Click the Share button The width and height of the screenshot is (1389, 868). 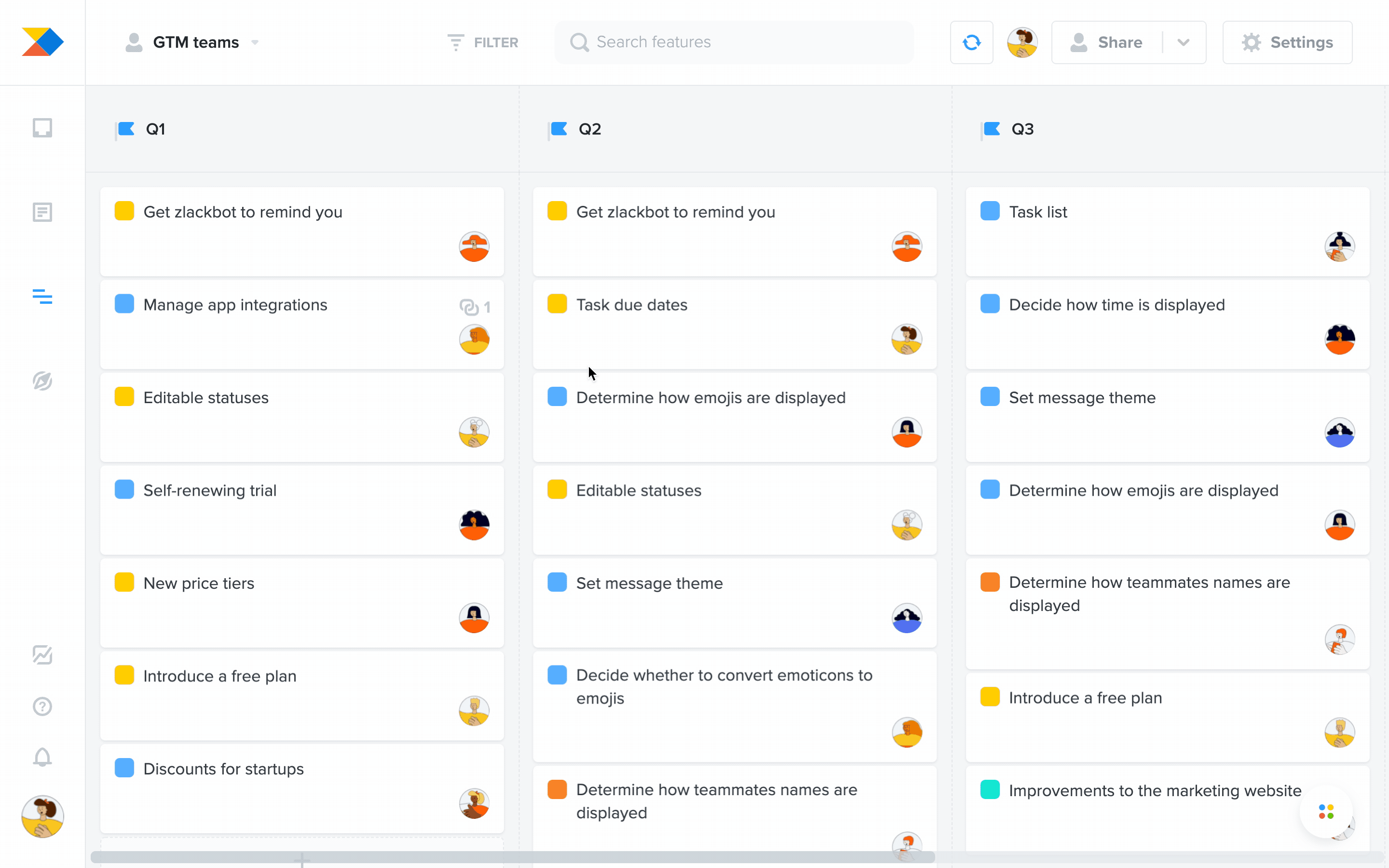click(1106, 42)
